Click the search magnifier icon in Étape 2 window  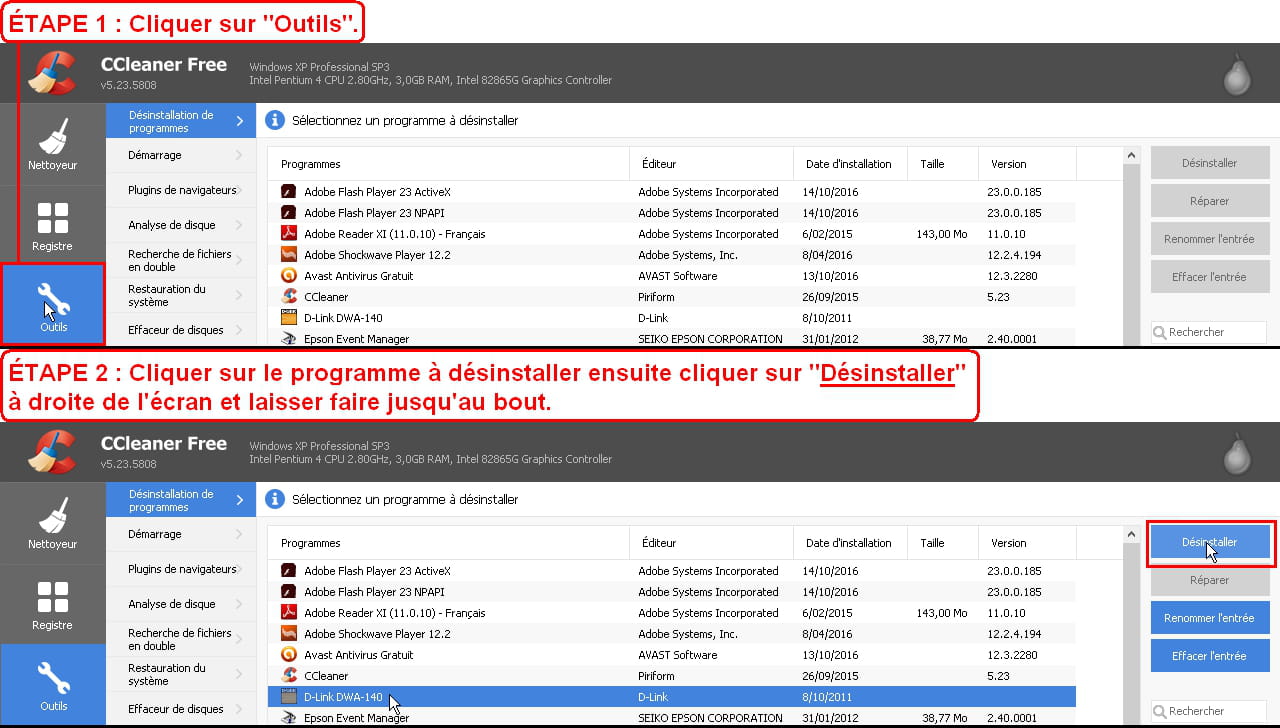pos(1159,711)
